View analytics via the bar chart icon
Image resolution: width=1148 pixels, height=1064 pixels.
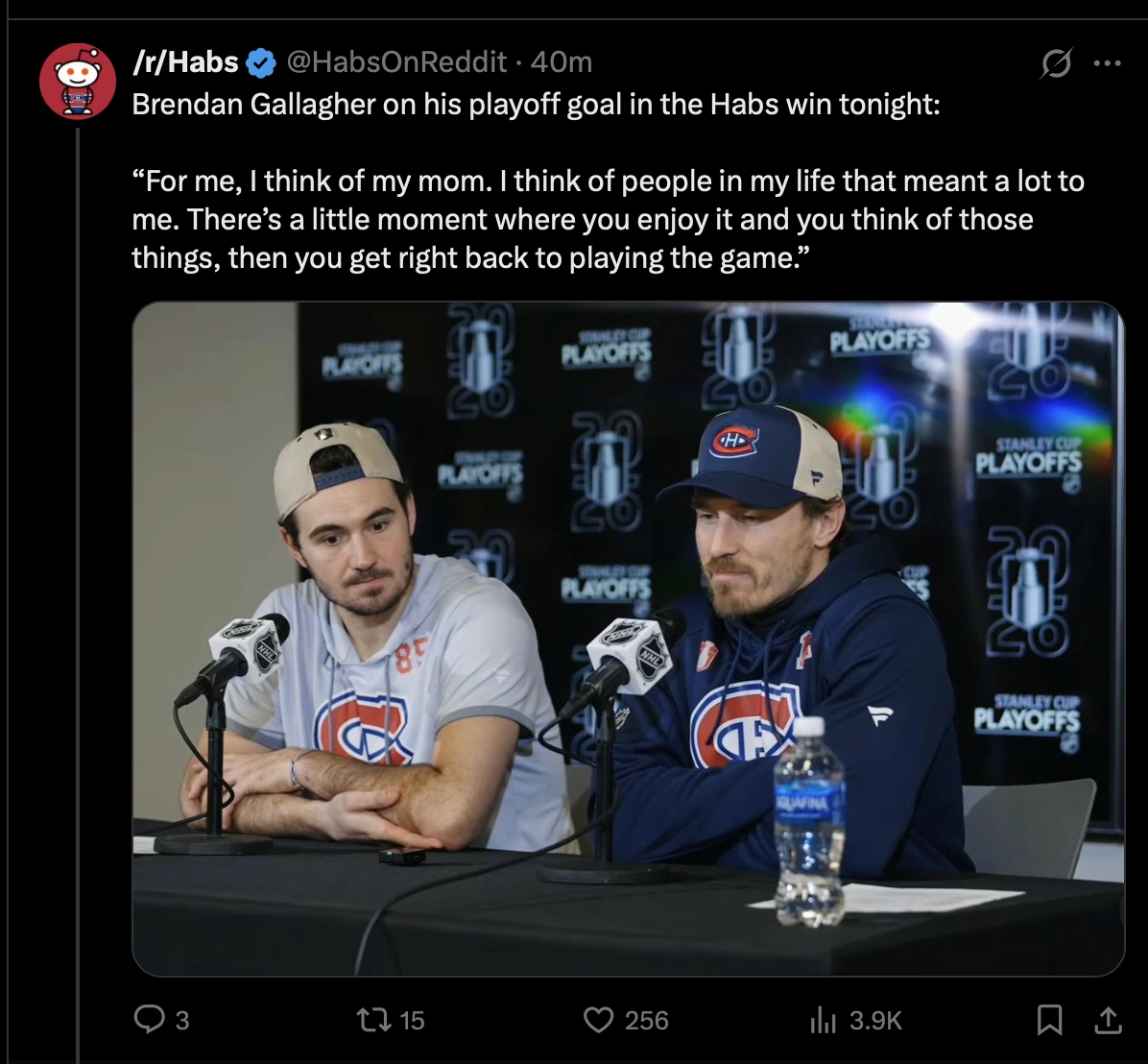823,1020
